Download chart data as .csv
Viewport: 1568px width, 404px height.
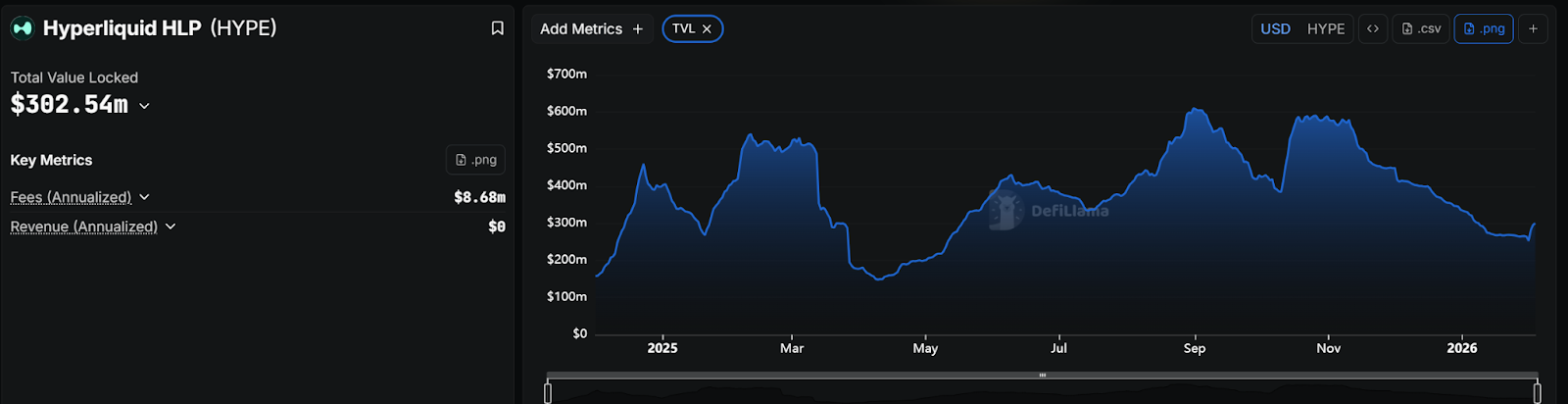[1421, 29]
